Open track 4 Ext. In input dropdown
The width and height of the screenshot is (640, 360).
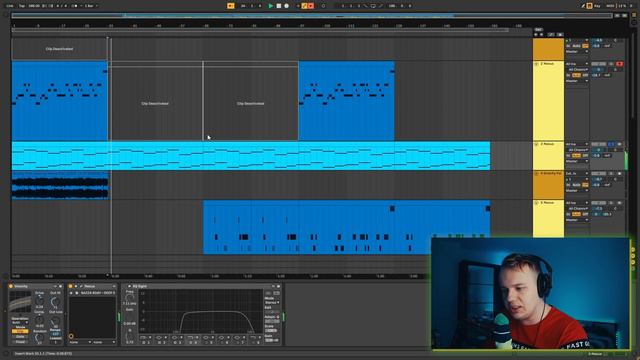[577, 173]
